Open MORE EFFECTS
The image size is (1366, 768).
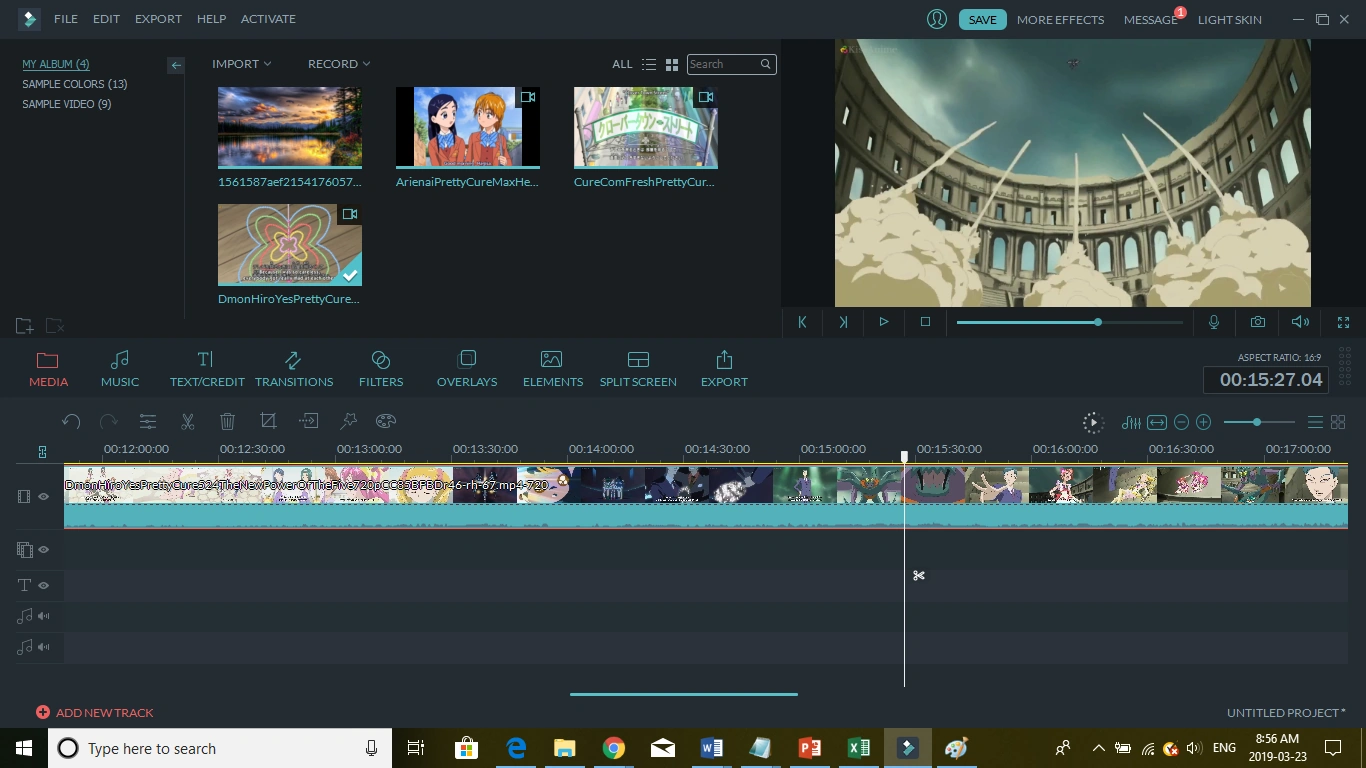(x=1060, y=19)
